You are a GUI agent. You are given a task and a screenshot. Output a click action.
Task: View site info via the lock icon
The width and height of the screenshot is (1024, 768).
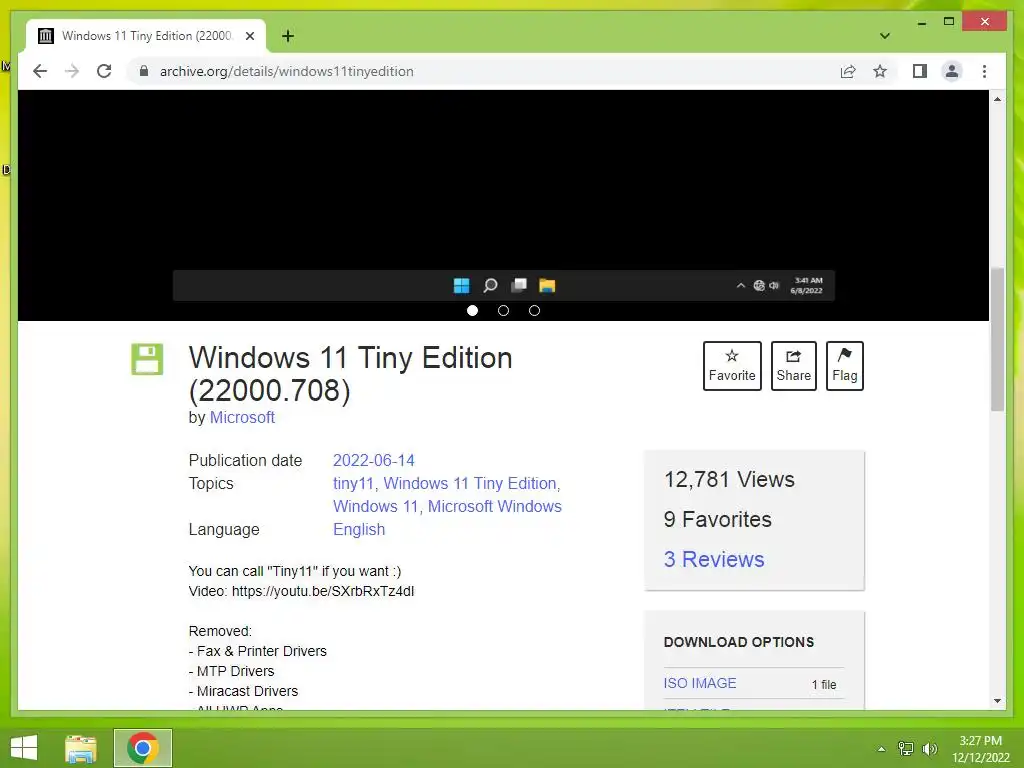click(144, 71)
